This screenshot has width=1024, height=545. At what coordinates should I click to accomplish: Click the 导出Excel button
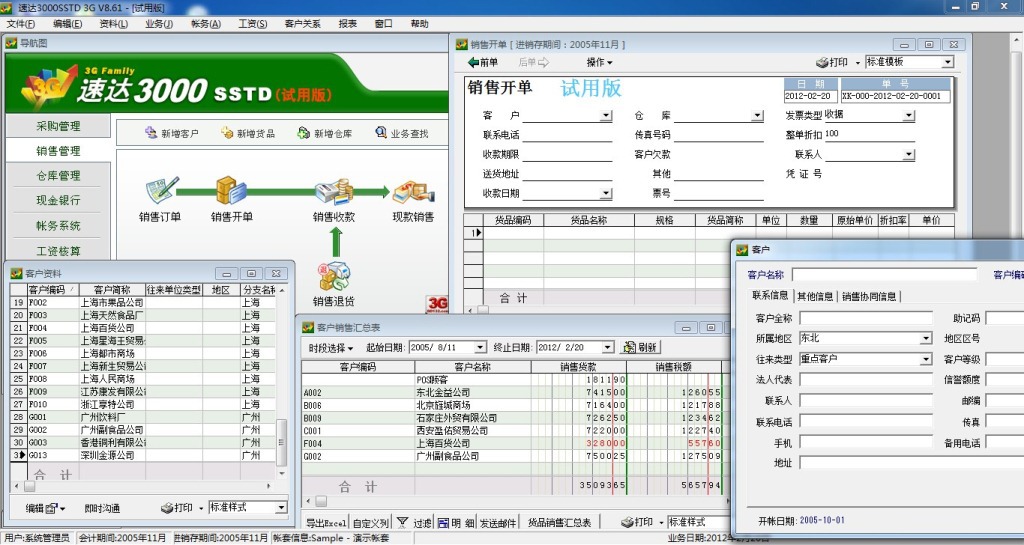[327, 523]
